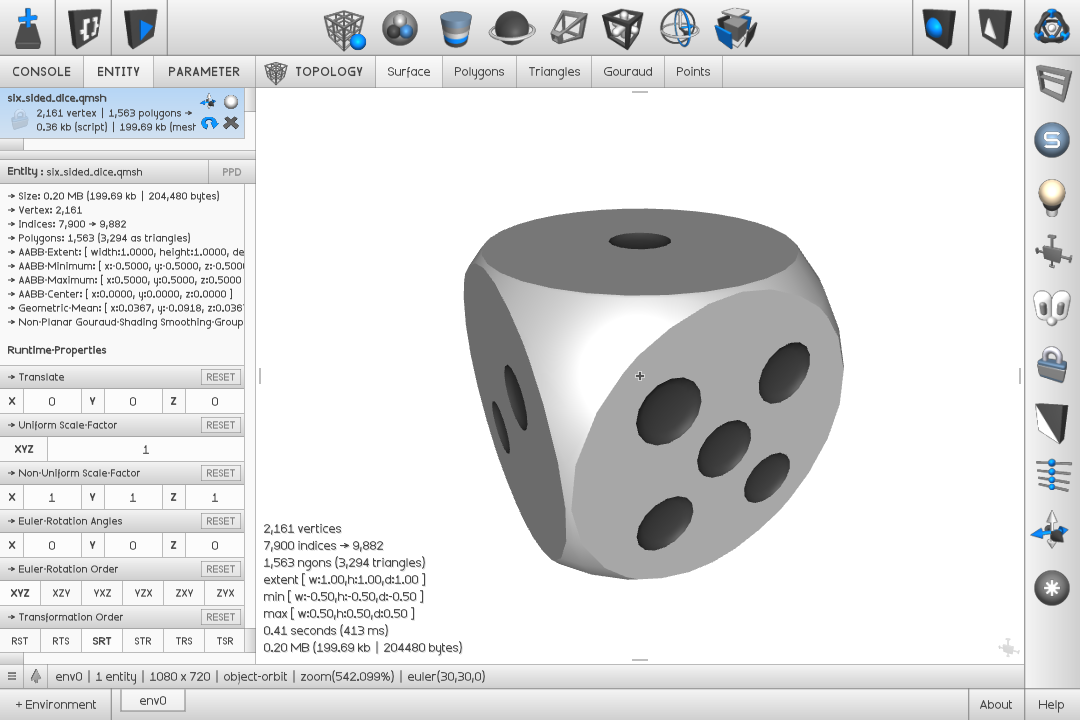Reset the Uniform Scale-Factor
Image resolution: width=1080 pixels, height=720 pixels.
tap(220, 425)
